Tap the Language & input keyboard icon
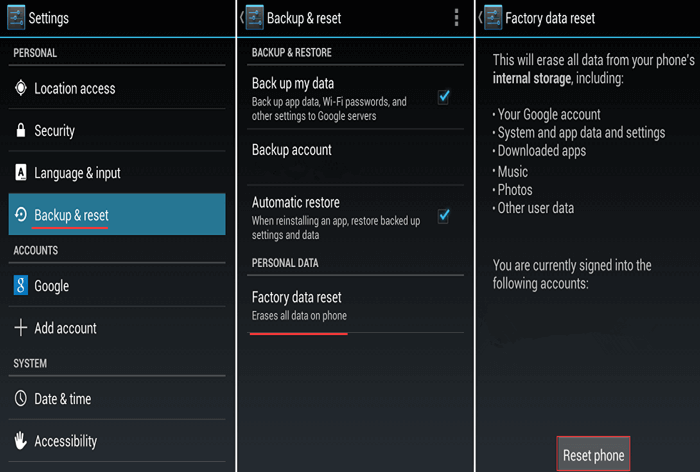The width and height of the screenshot is (700, 472). click(21, 173)
